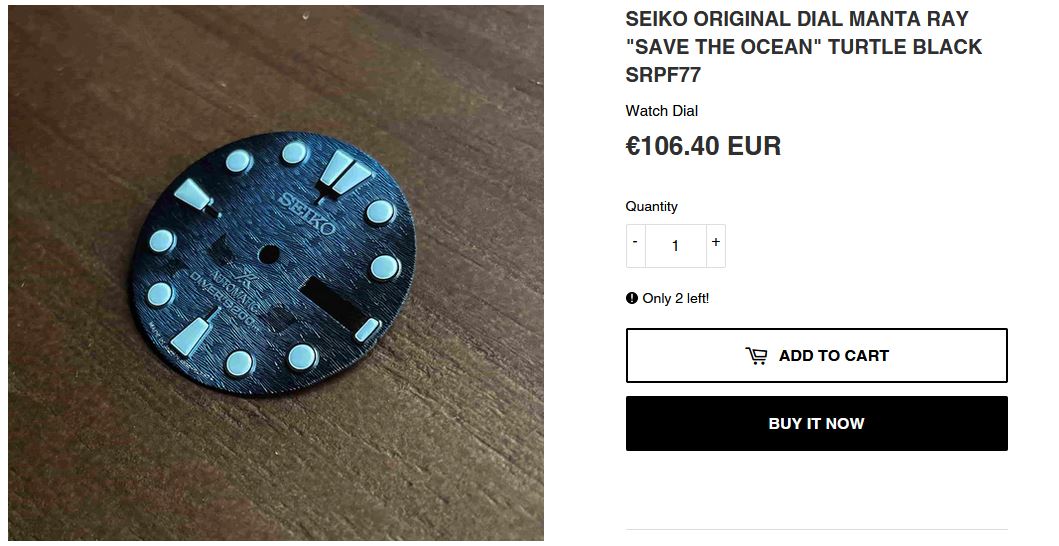Click the exclamation icon beside Only 2 left
The width and height of the screenshot is (1059, 546).
631,298
